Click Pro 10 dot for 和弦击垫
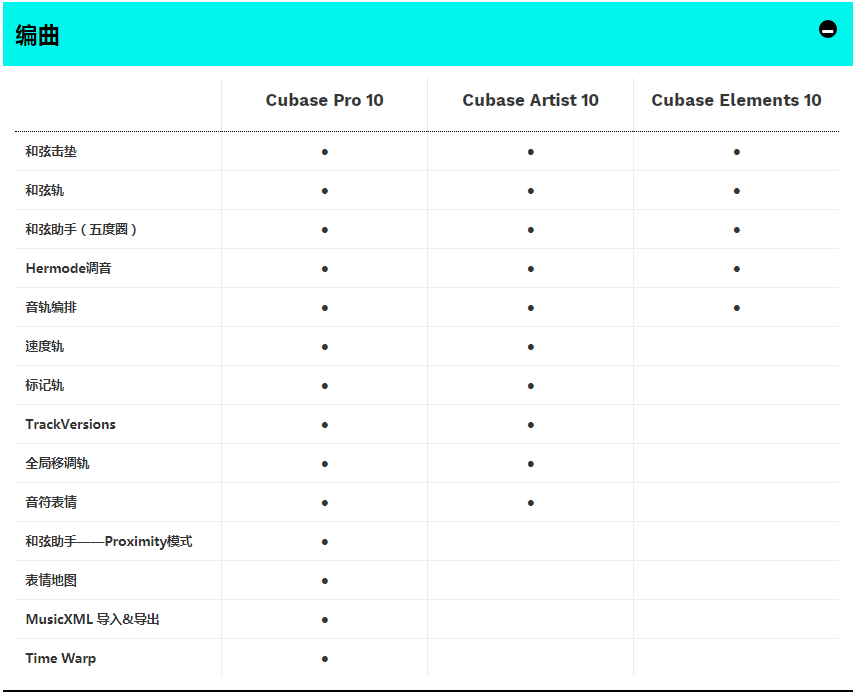859x694 pixels. click(x=325, y=152)
